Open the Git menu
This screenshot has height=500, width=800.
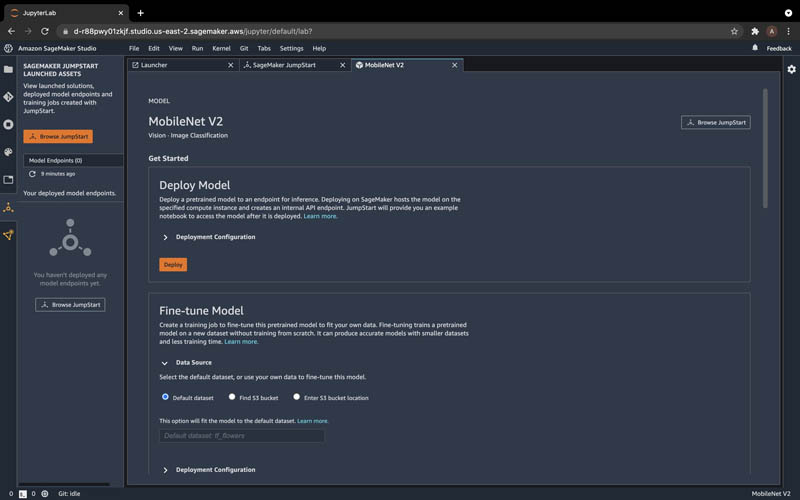[x=244, y=48]
